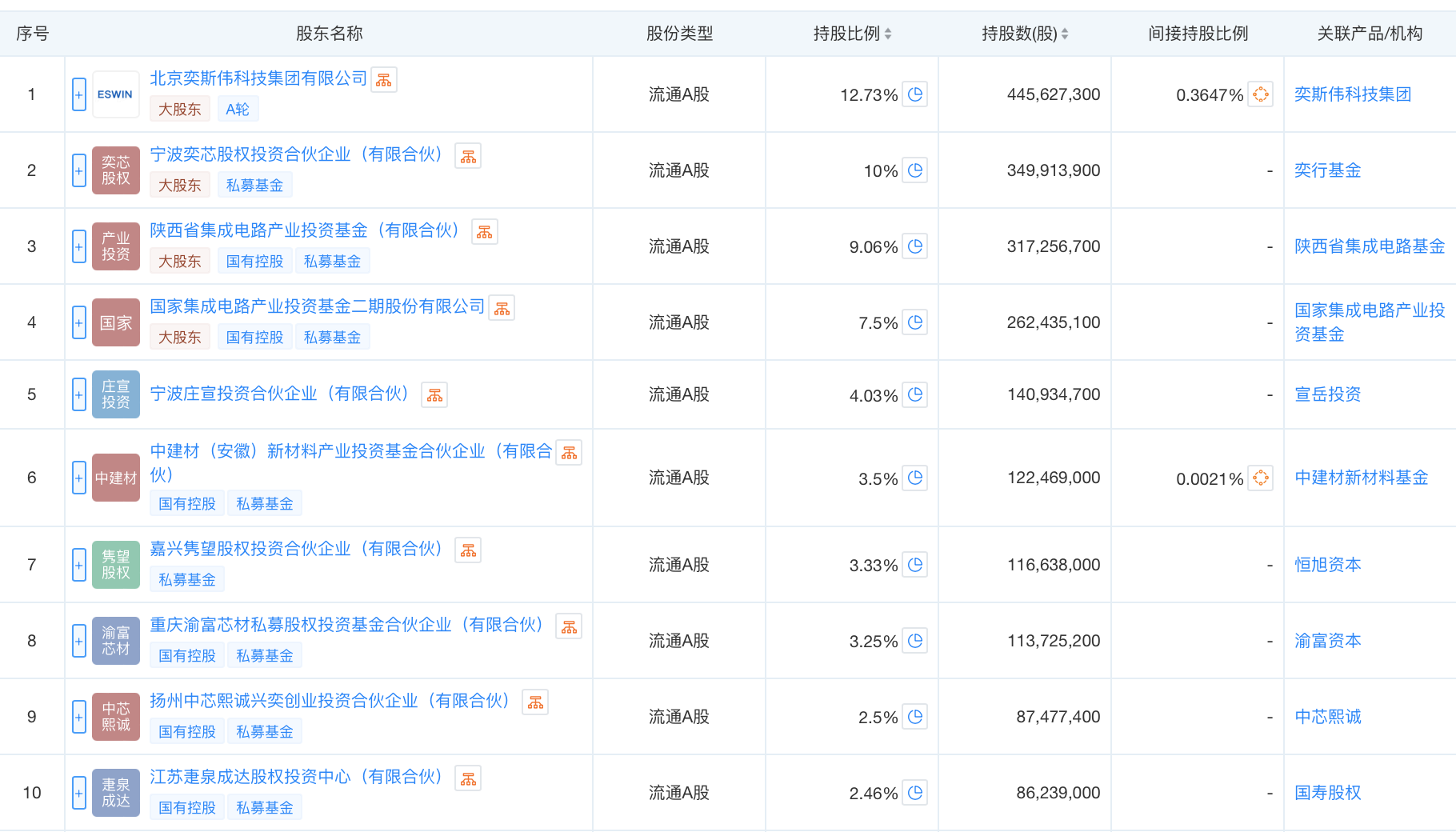Show shareholding chart icon next to 9.06%
Screen dimensions: 1456x832
915,246
